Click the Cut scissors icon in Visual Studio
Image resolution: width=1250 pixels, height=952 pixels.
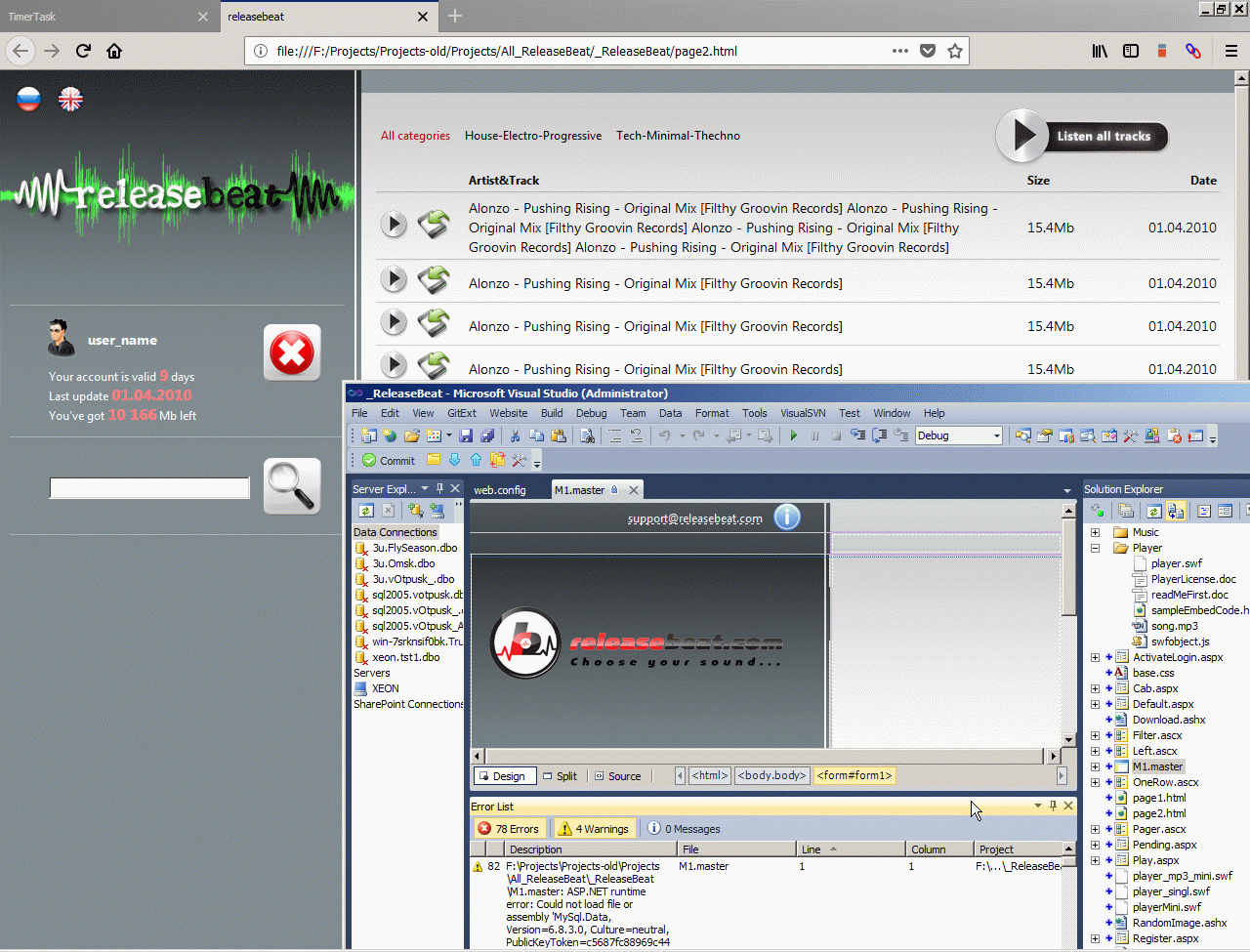tap(515, 435)
